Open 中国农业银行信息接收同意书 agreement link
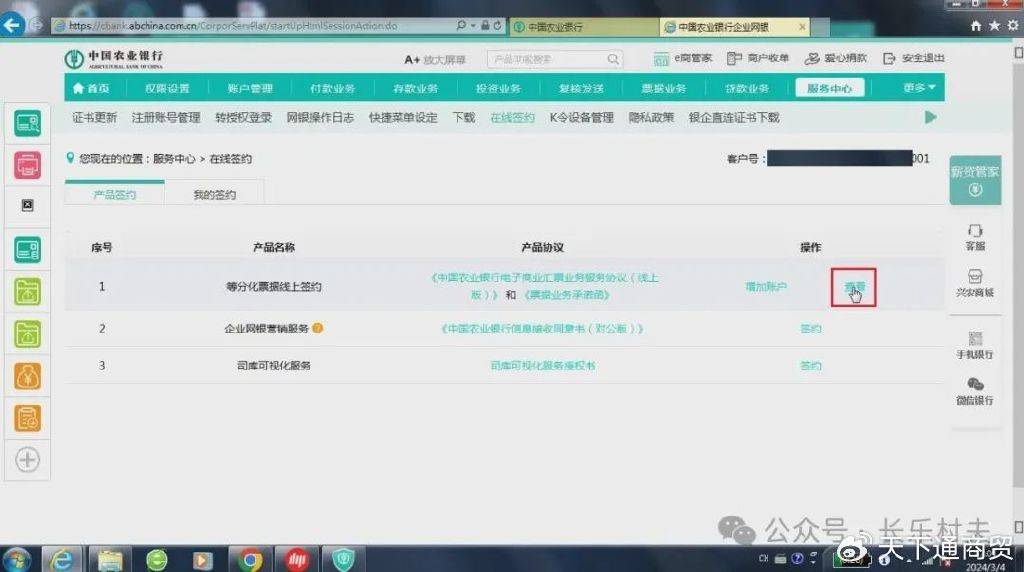The width and height of the screenshot is (1024, 572). 543,328
